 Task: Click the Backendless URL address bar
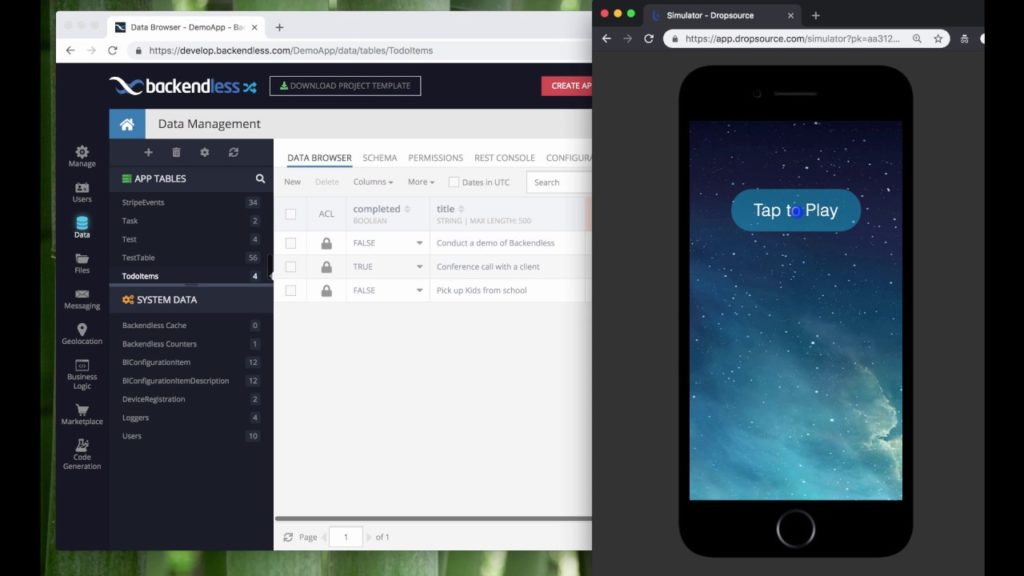[359, 50]
